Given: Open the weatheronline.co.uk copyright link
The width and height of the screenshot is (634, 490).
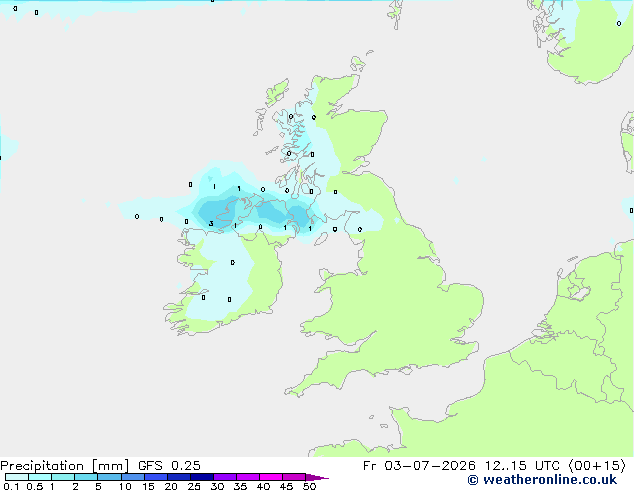Looking at the screenshot, I should tap(542, 480).
